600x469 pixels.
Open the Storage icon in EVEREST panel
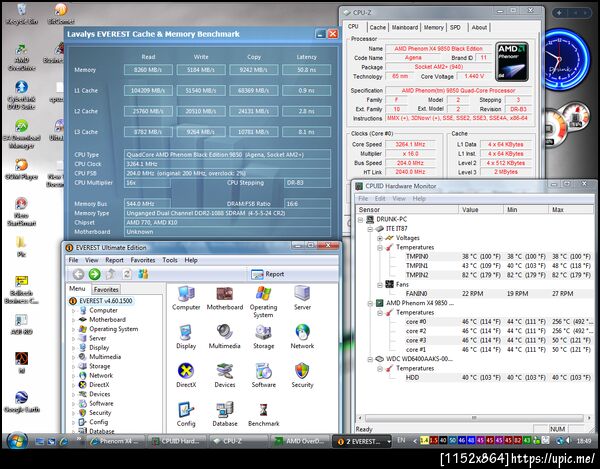(x=263, y=337)
